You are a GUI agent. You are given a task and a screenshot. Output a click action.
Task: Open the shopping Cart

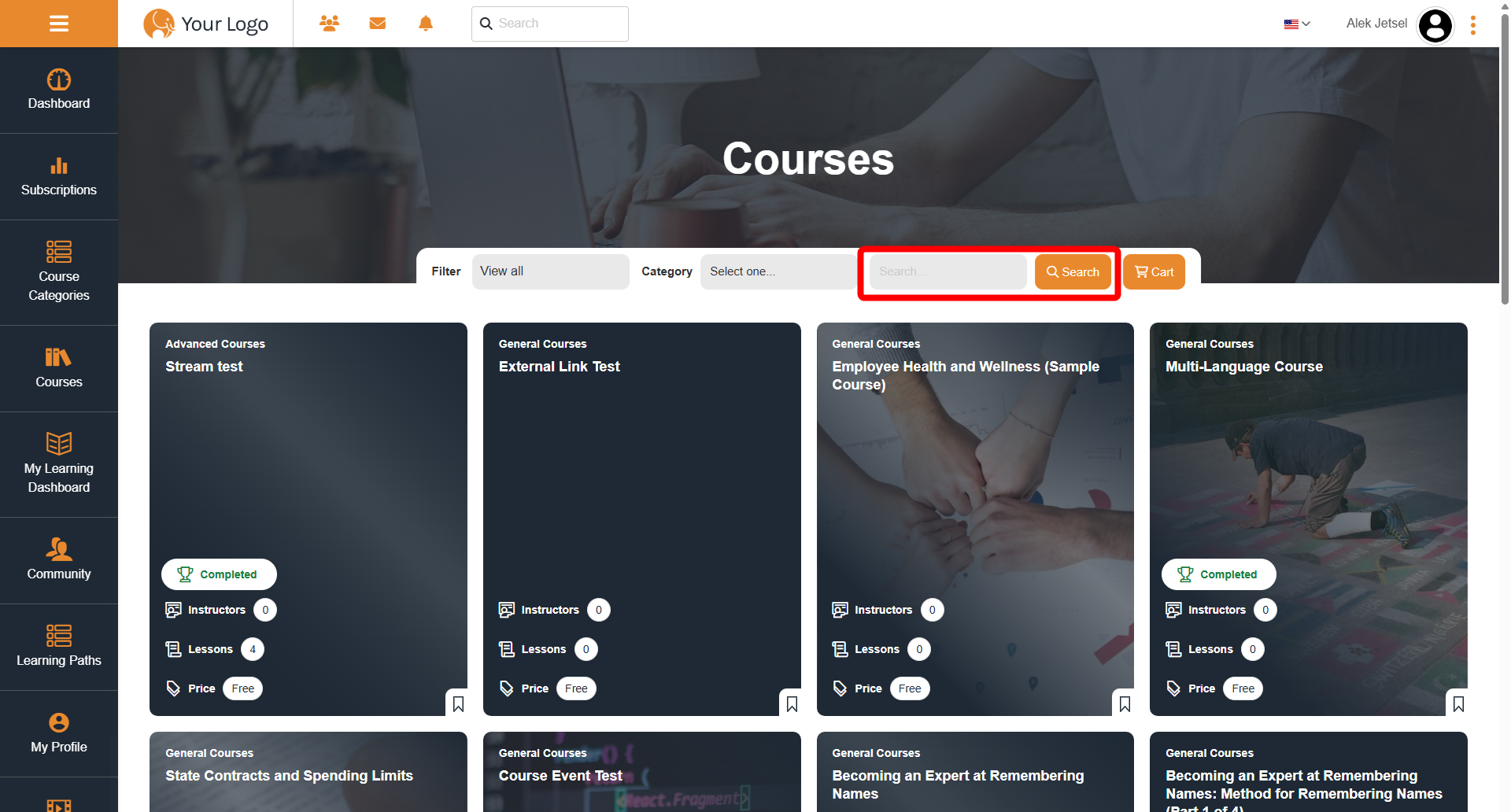1154,272
